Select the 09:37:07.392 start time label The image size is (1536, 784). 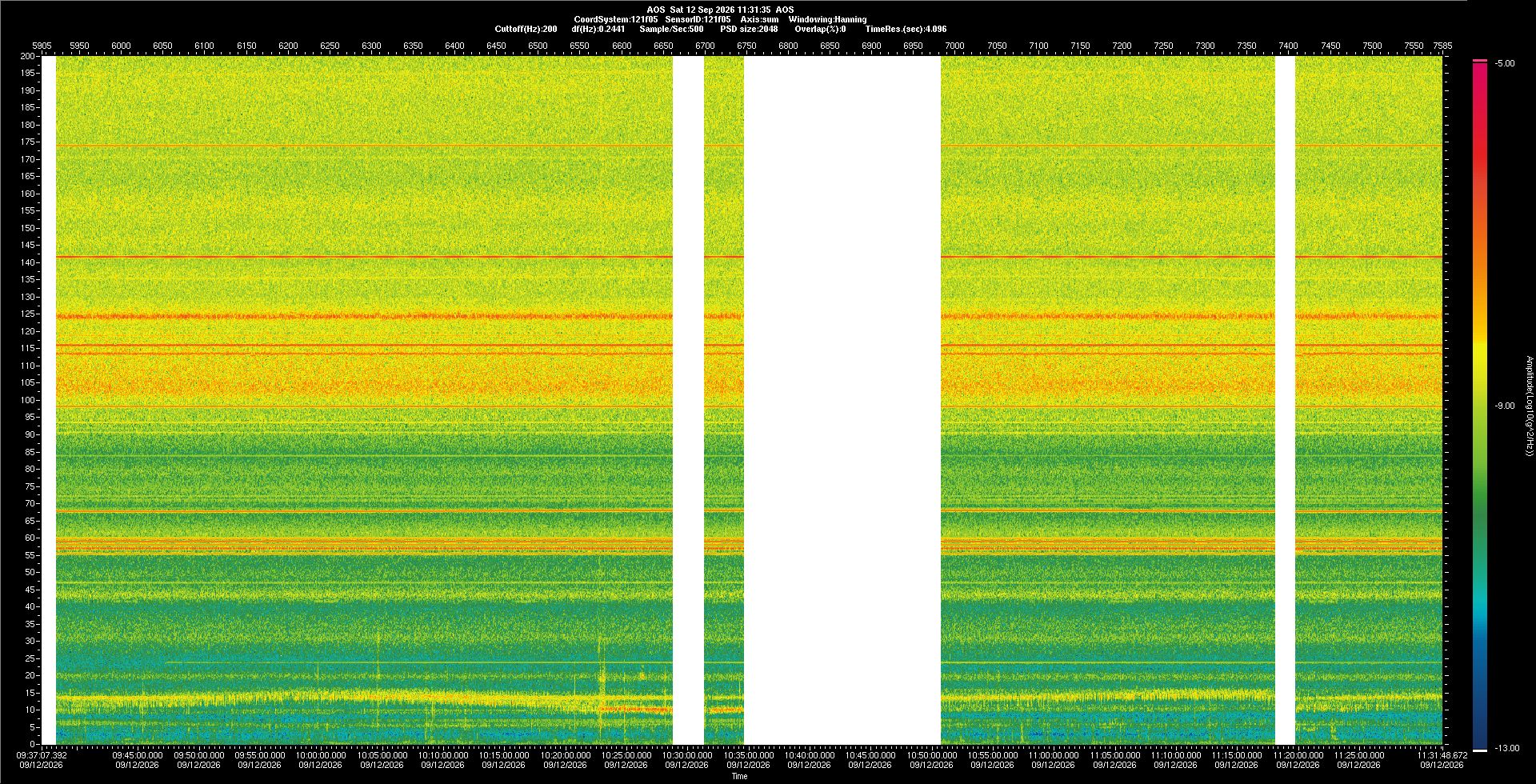(42, 754)
